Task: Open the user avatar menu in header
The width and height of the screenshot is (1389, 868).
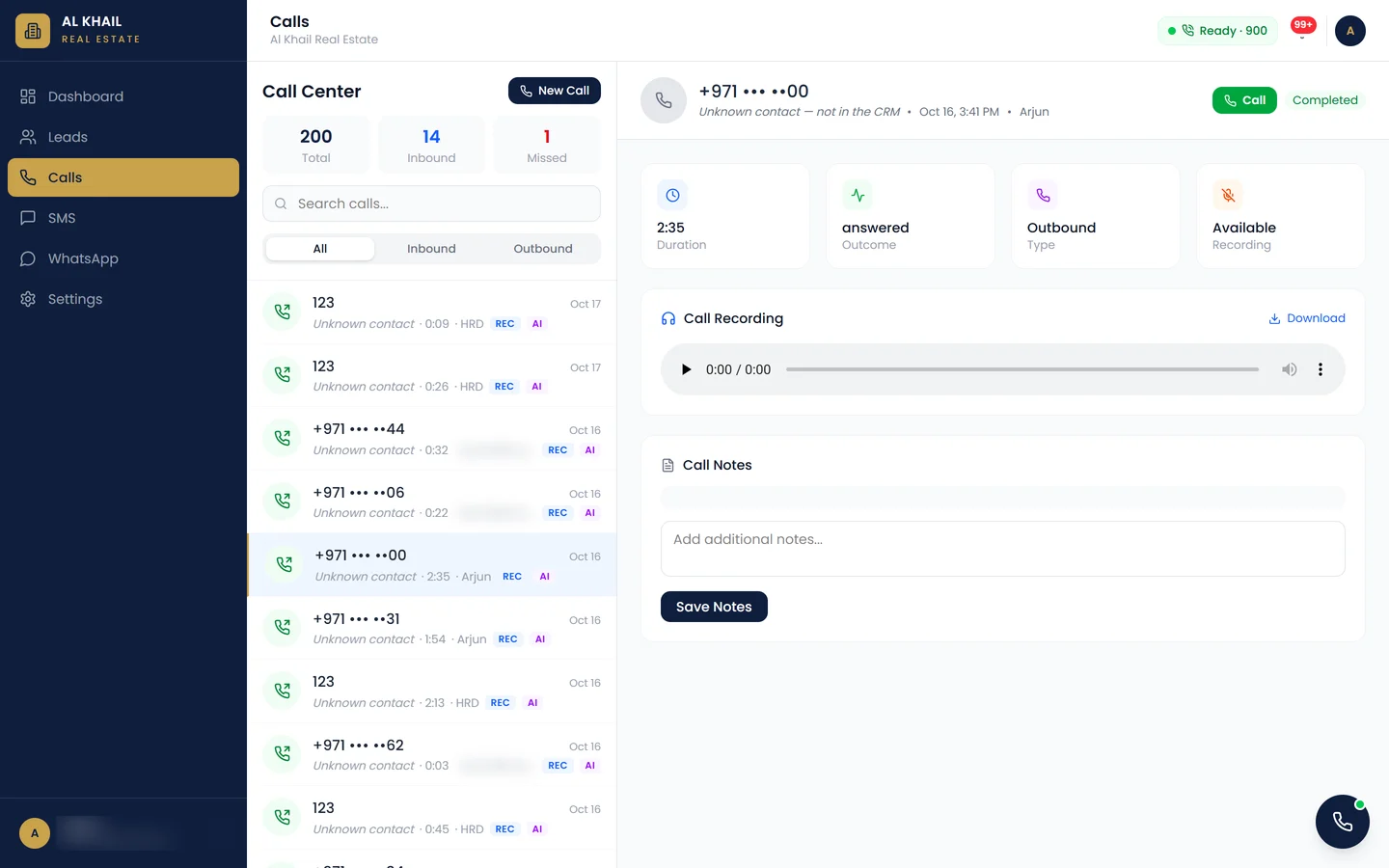Action: tap(1350, 31)
